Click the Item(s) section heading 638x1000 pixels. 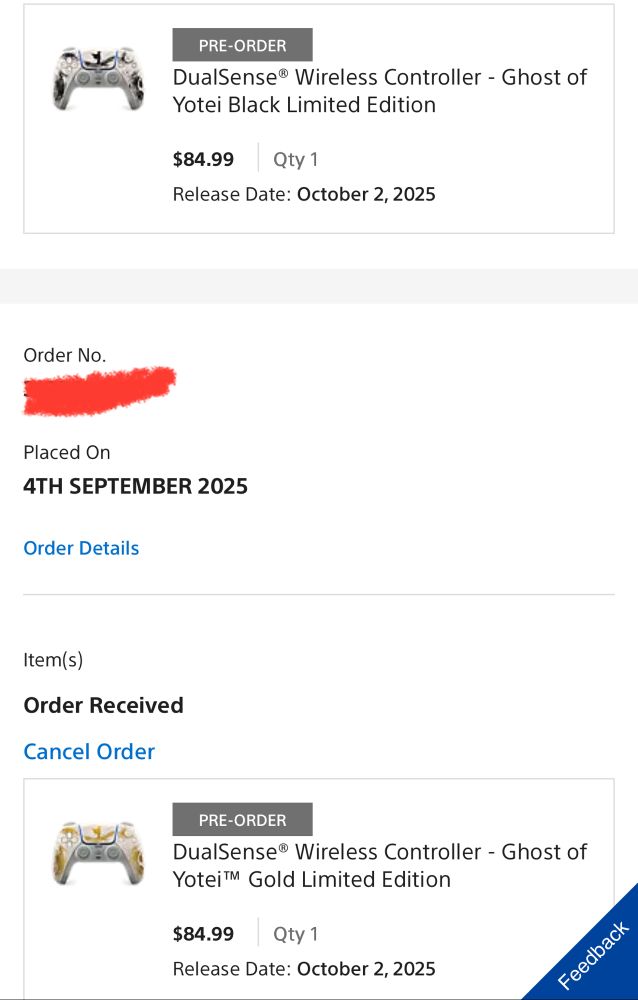[x=53, y=659]
